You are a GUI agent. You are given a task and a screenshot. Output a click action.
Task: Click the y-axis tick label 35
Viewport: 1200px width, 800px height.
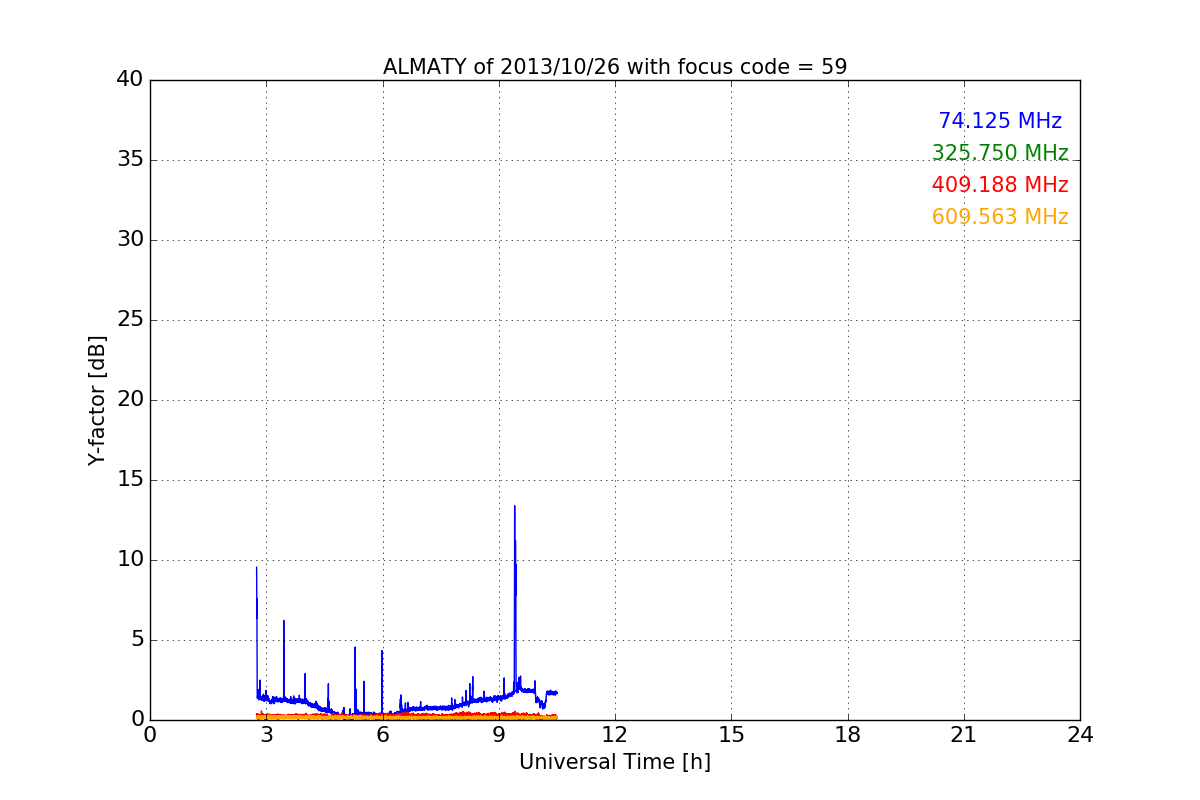(129, 160)
